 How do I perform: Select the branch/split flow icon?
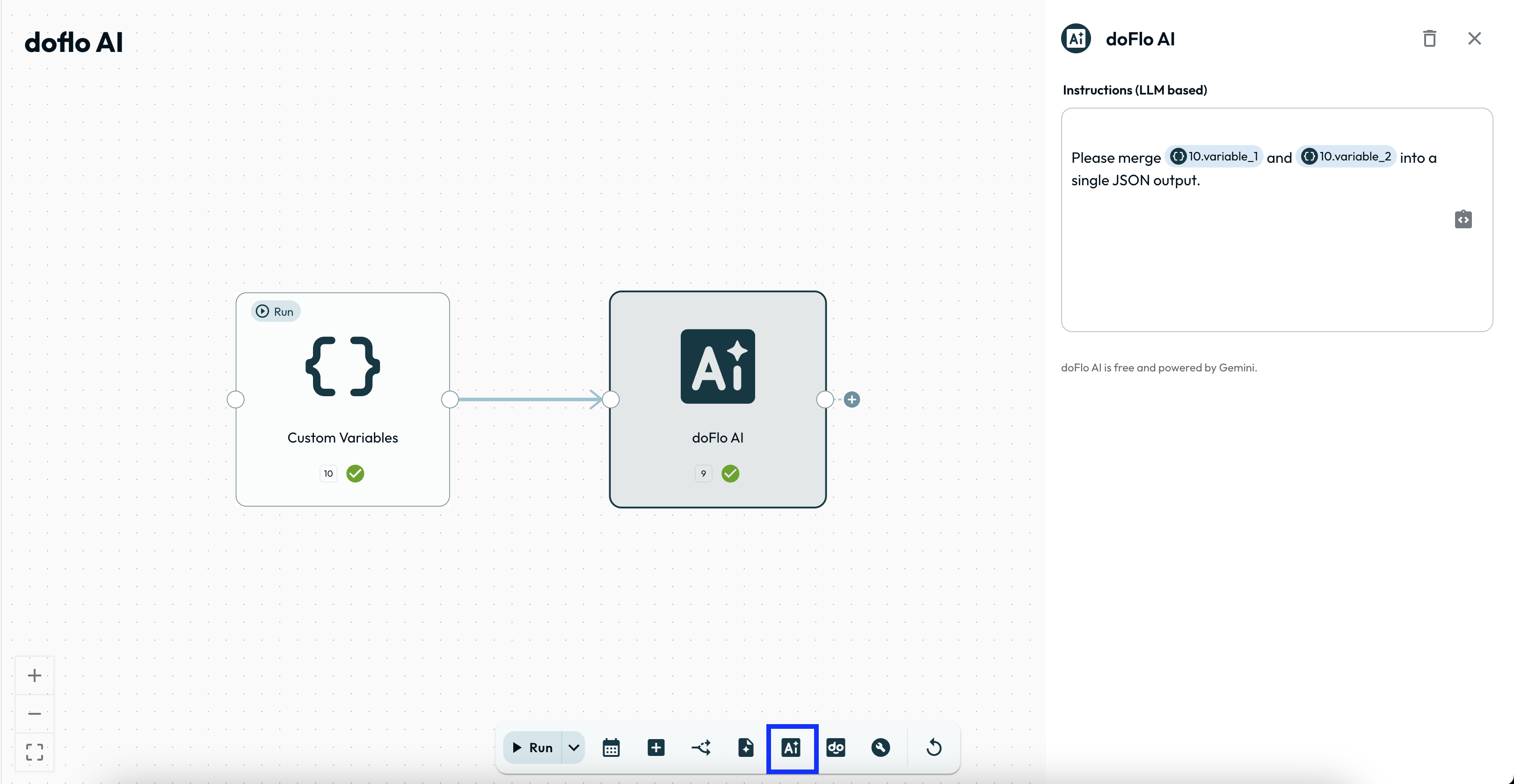pyautogui.click(x=701, y=748)
